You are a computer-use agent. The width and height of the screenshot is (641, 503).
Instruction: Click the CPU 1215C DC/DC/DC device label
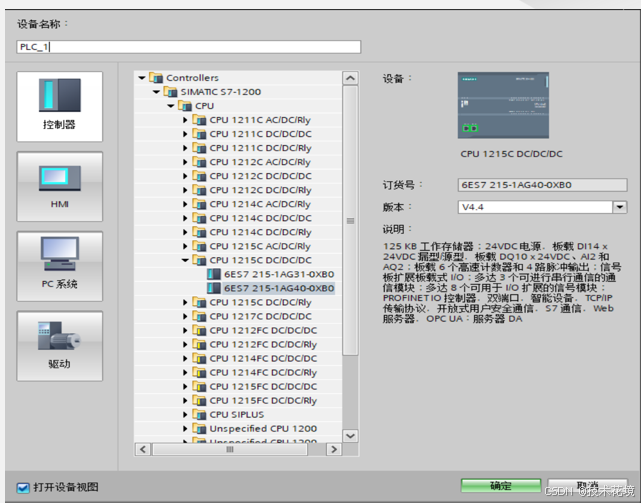click(511, 154)
